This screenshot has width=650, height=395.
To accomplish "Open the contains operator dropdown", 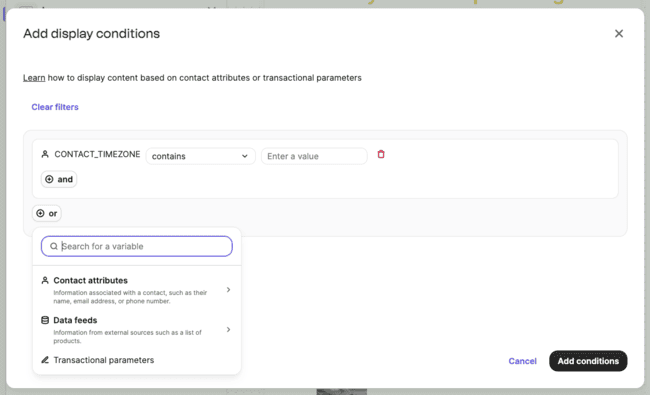I will pyautogui.click(x=200, y=156).
